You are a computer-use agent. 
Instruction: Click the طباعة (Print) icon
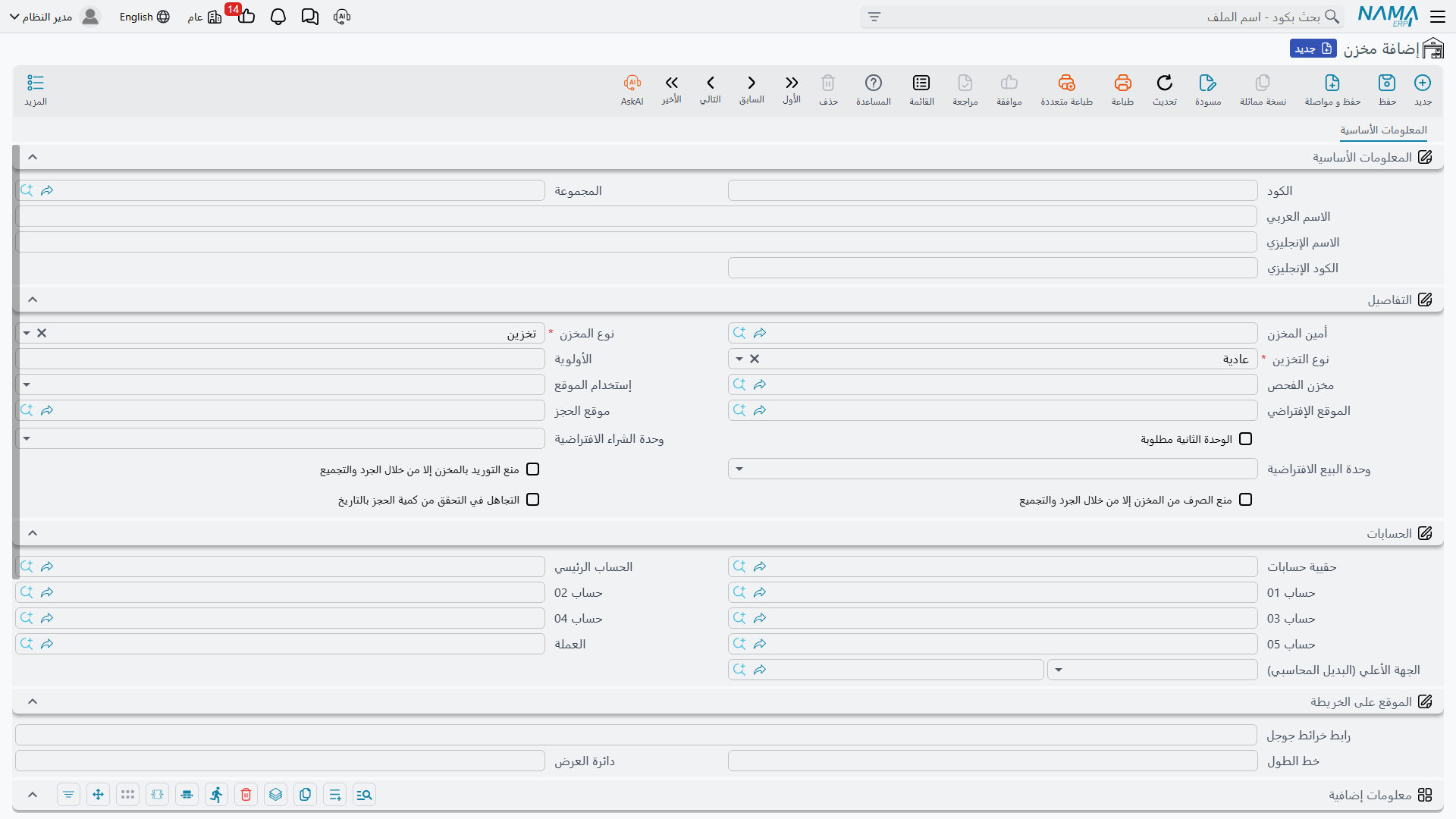(x=1122, y=83)
